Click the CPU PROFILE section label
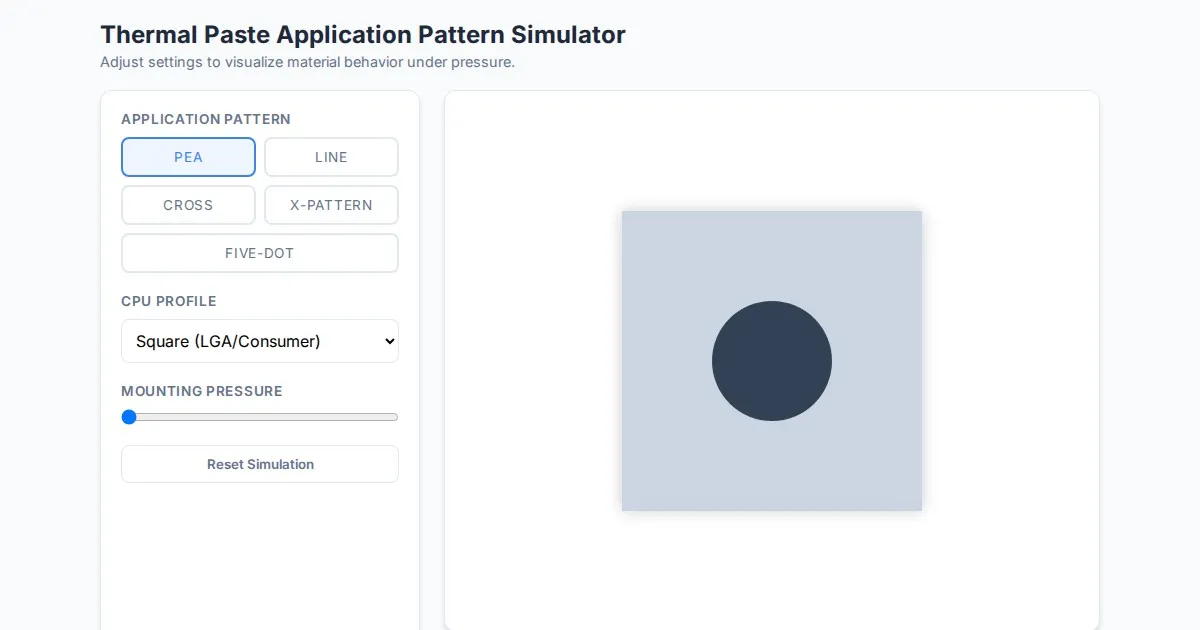Viewport: 1200px width, 630px height. pos(169,301)
